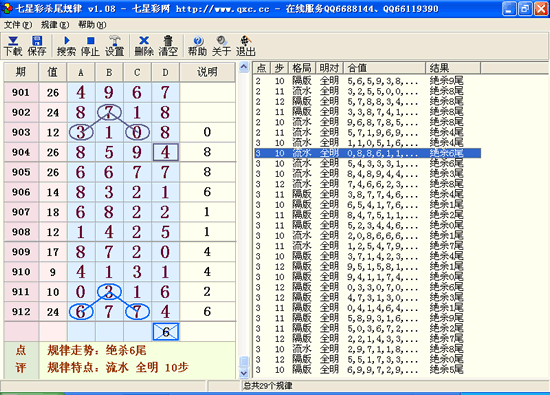
Task: Select rule row with 合值 9,6,8,7,8,5
Action: 367,122
